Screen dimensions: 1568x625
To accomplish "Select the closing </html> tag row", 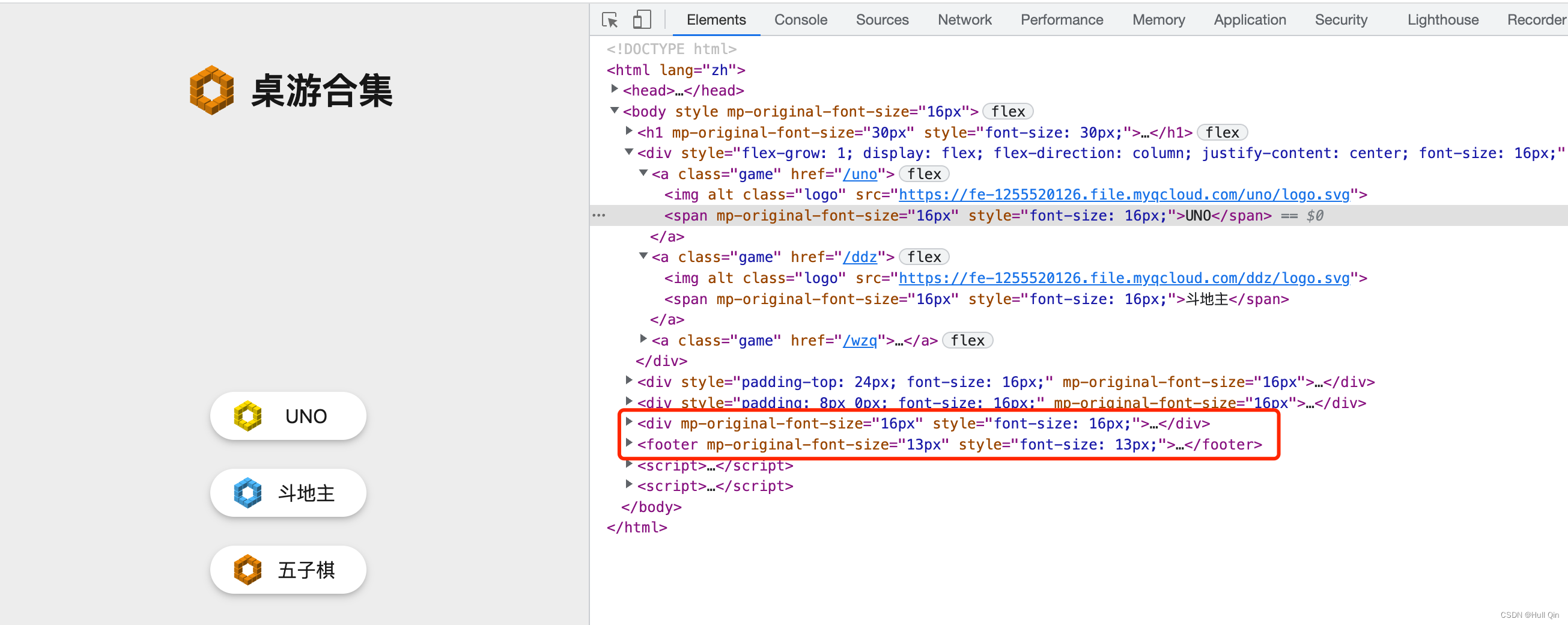I will click(637, 528).
